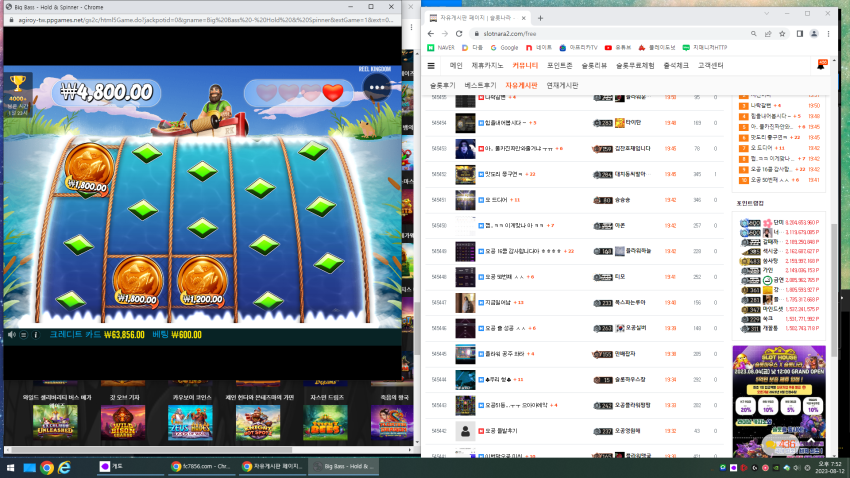Open the post titled 오 드디어

tap(496, 200)
